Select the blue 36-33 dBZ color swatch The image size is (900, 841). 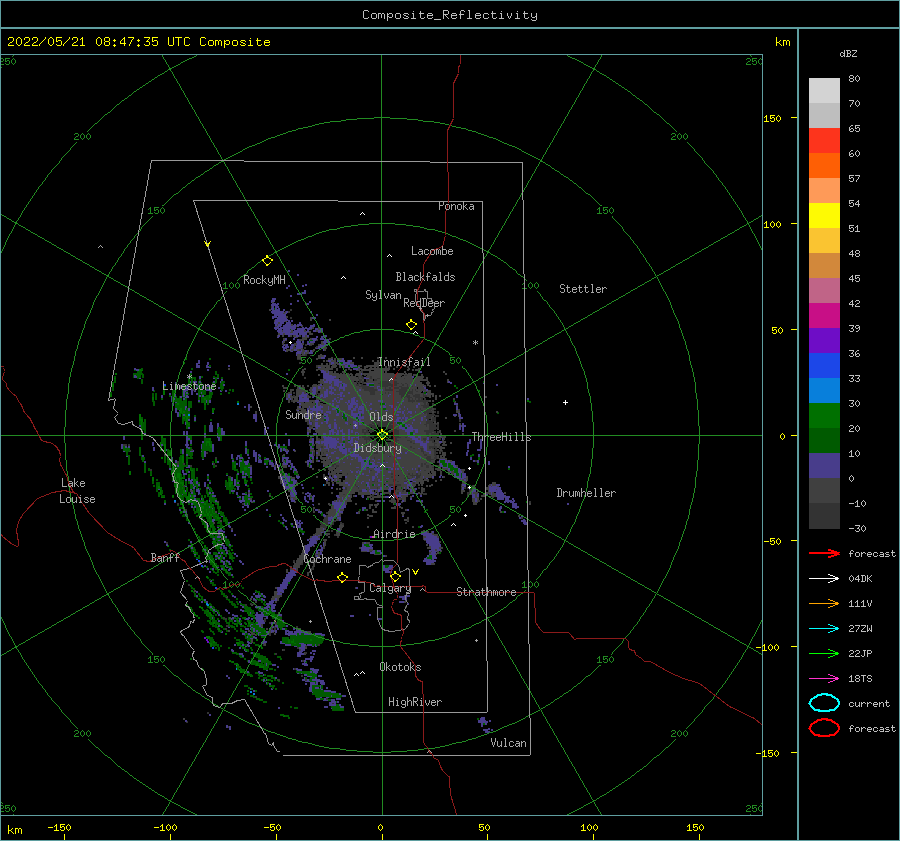click(x=824, y=366)
